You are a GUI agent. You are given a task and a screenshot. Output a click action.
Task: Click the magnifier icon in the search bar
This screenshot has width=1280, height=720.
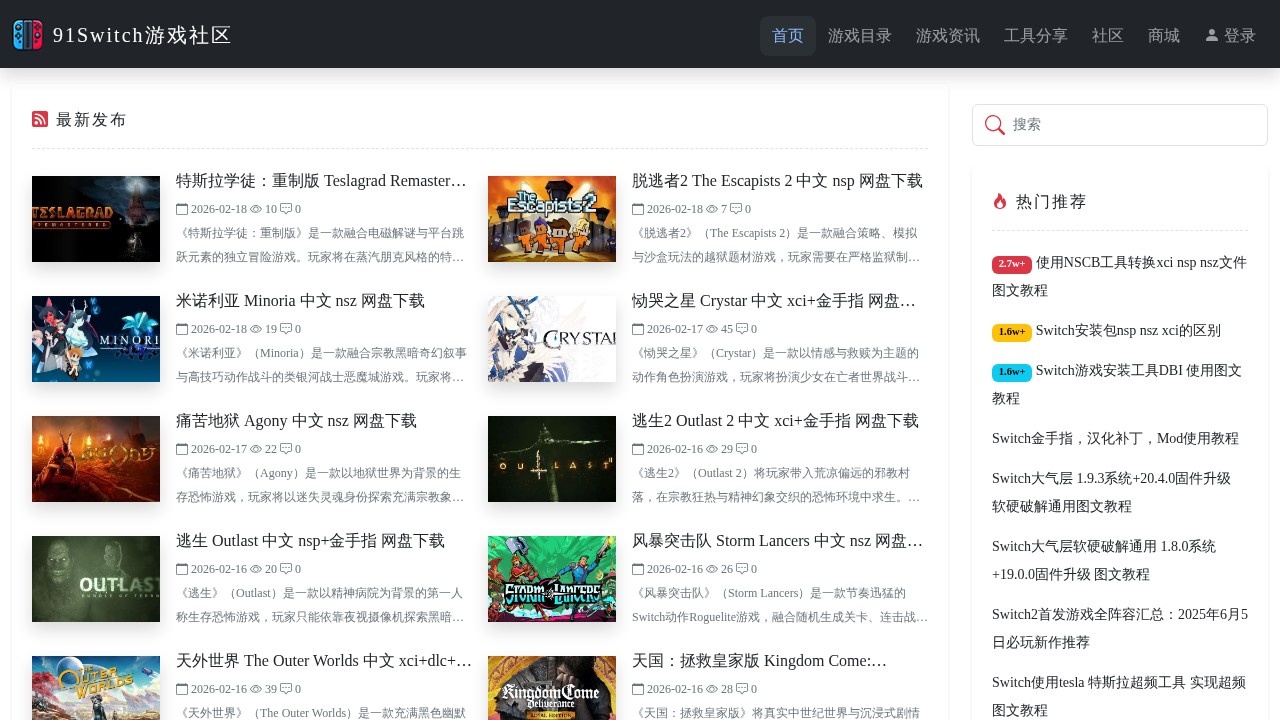[x=995, y=125]
